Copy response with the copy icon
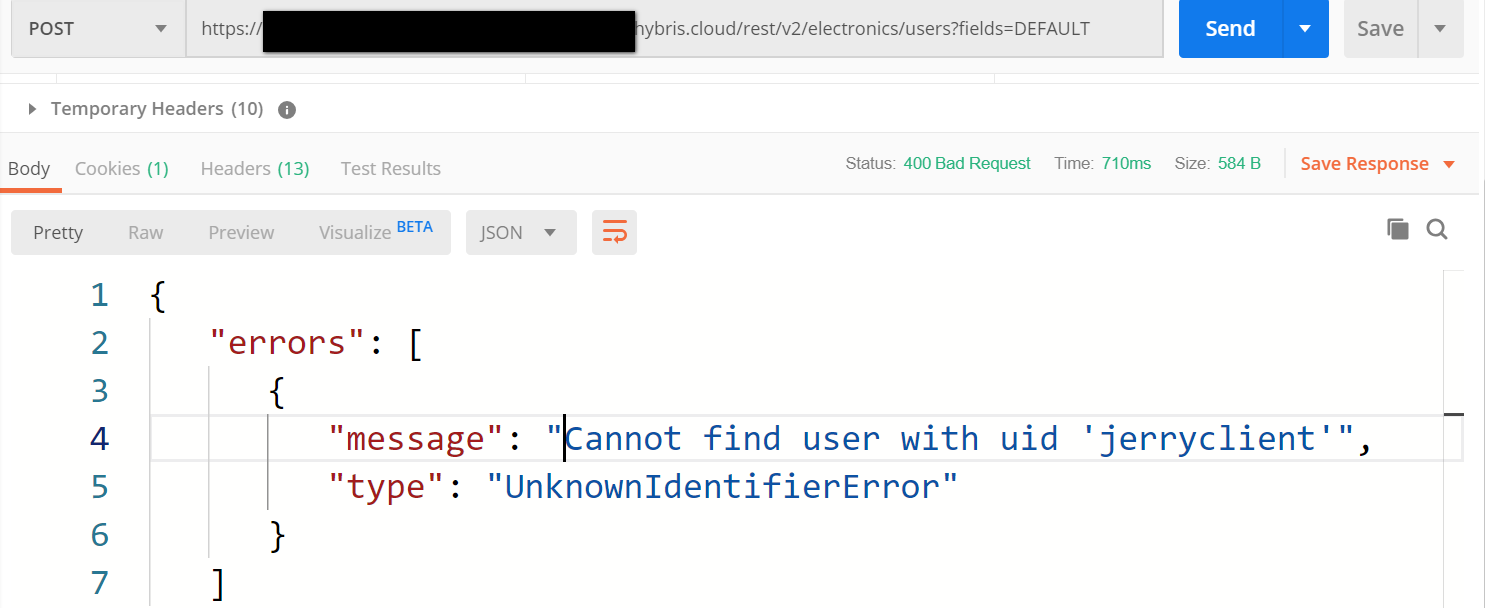The height and width of the screenshot is (608, 1485). coord(1398,229)
